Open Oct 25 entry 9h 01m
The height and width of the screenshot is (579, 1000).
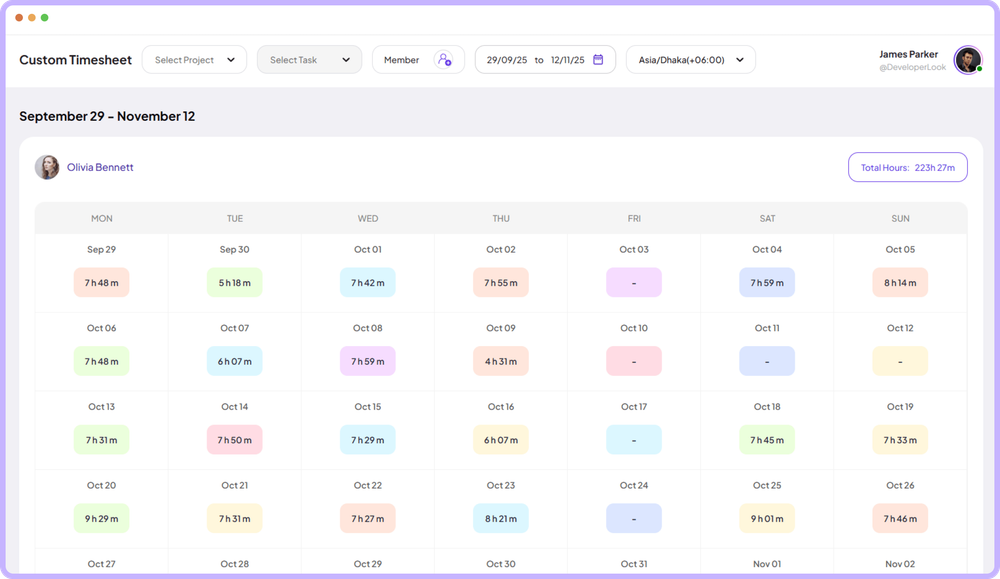(767, 518)
